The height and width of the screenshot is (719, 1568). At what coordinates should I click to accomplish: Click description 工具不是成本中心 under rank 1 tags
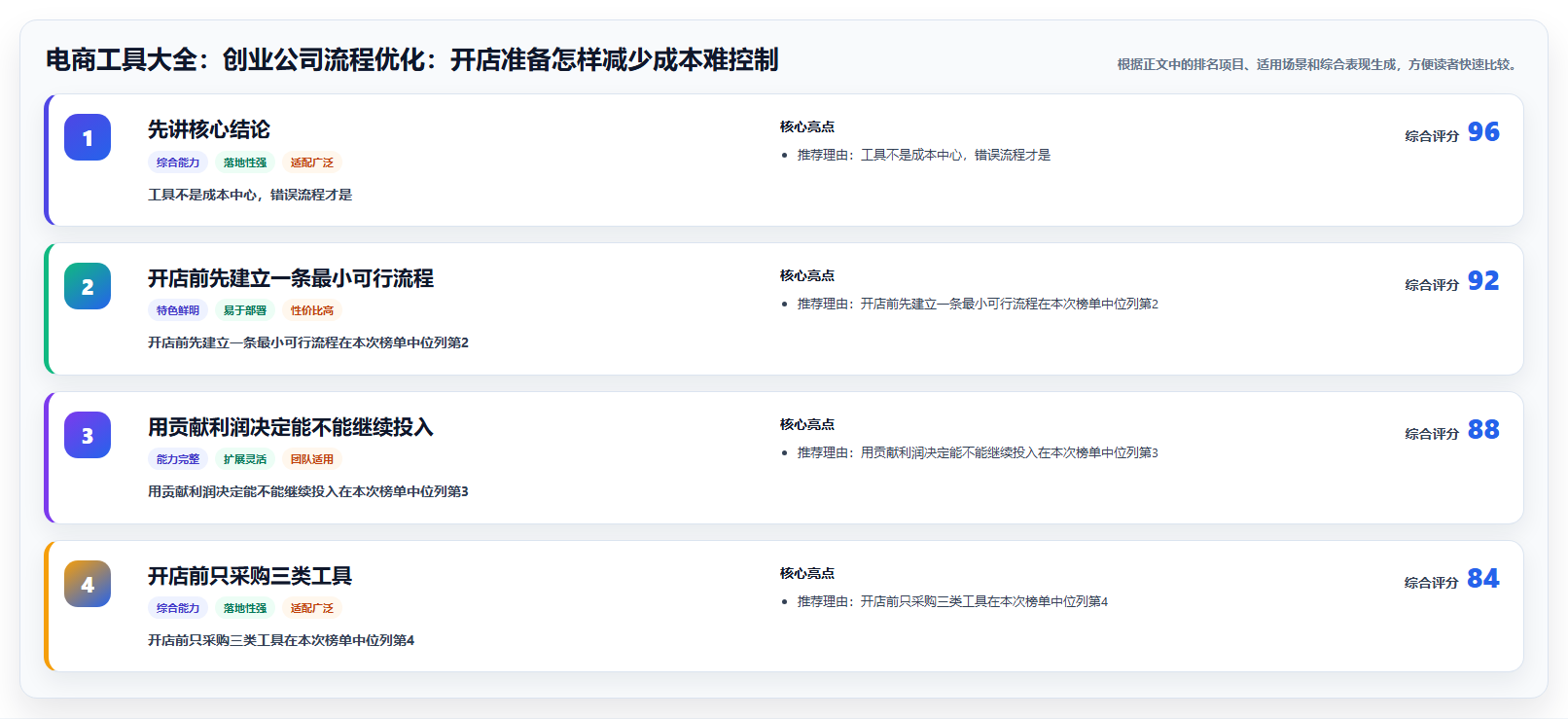coord(250,195)
